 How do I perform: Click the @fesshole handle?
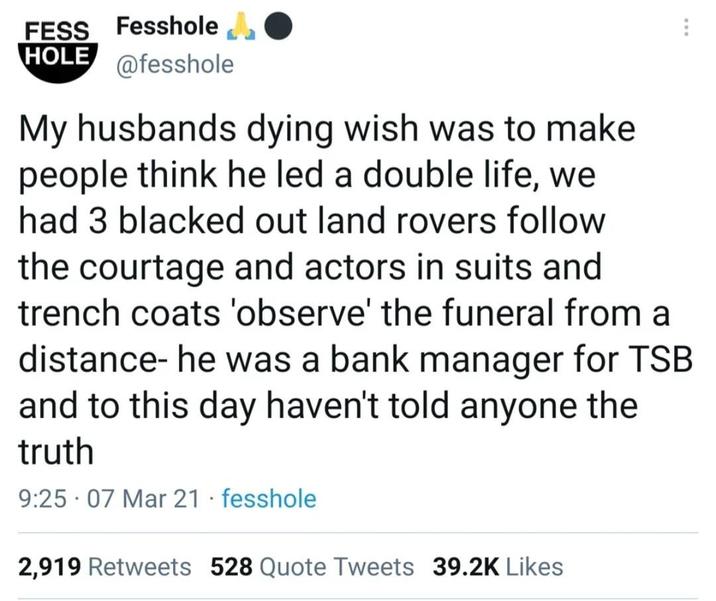(175, 66)
